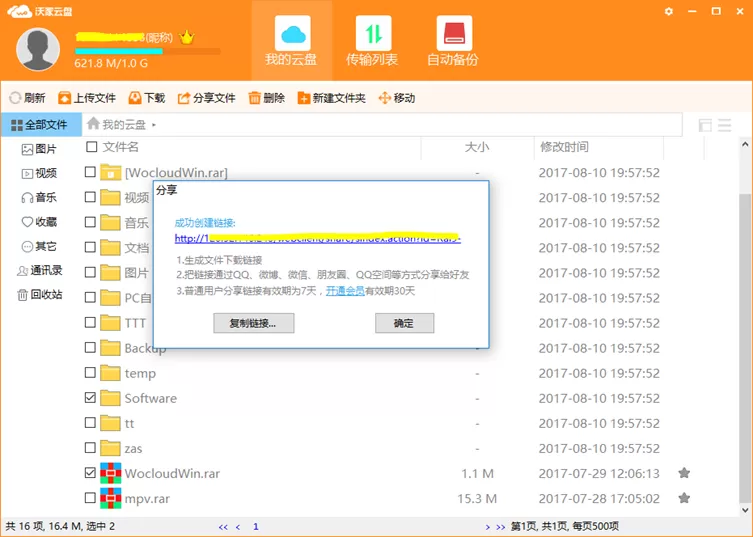753x537 pixels.
Task: Click the favorite star on the WocloudWin.rar row
Action: [x=684, y=473]
